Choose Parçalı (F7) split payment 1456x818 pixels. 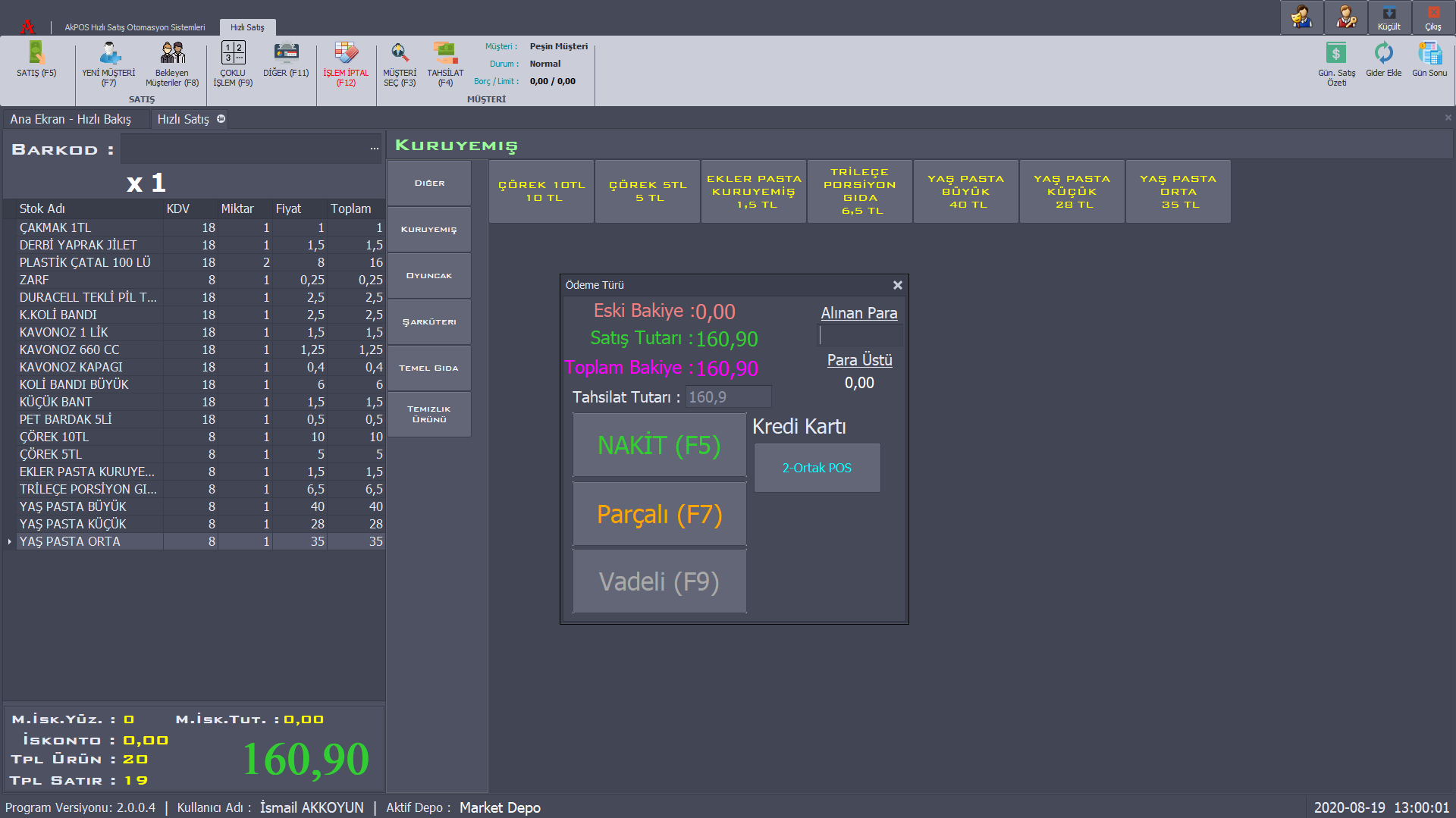click(x=659, y=514)
